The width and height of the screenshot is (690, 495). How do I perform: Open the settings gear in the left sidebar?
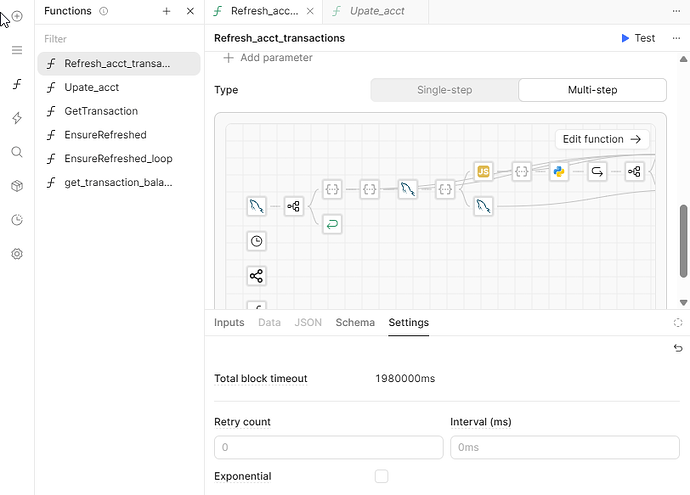(x=17, y=254)
